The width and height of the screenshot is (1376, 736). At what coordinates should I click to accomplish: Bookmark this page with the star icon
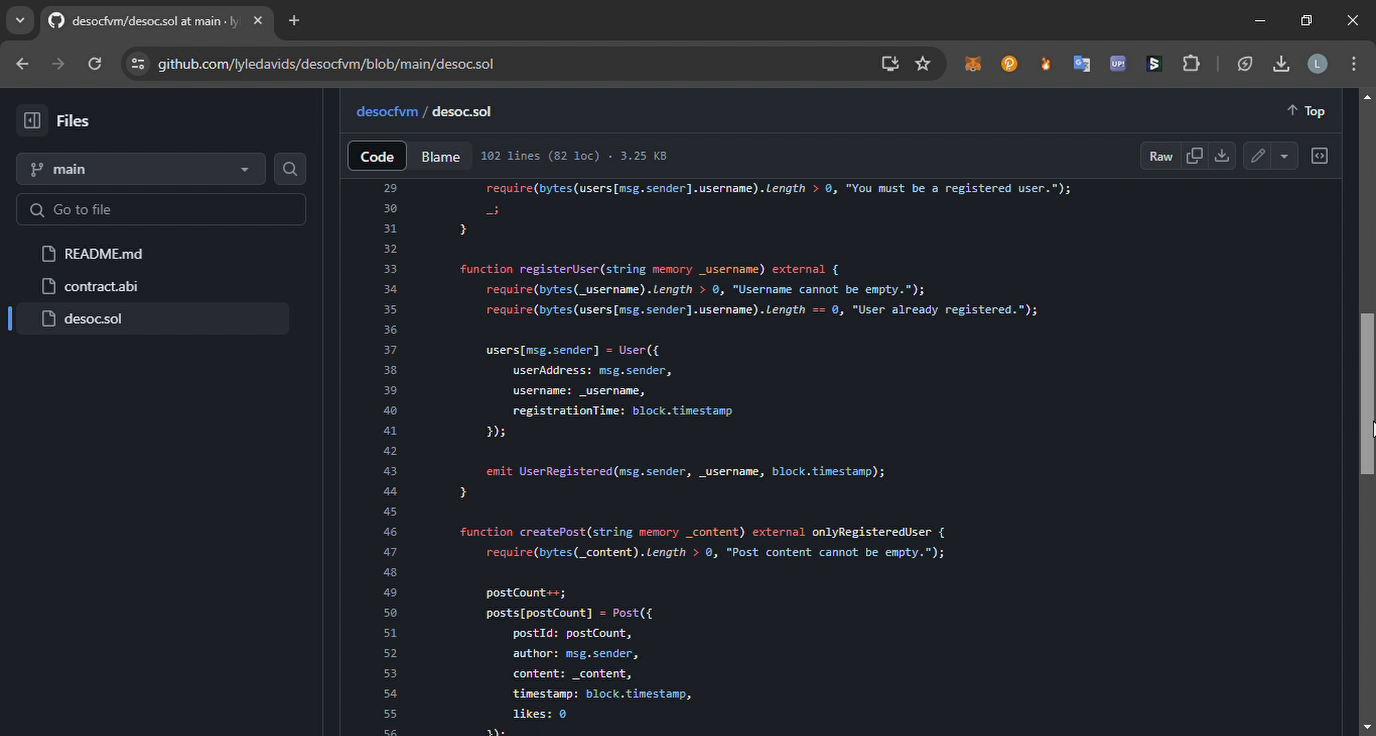click(923, 64)
